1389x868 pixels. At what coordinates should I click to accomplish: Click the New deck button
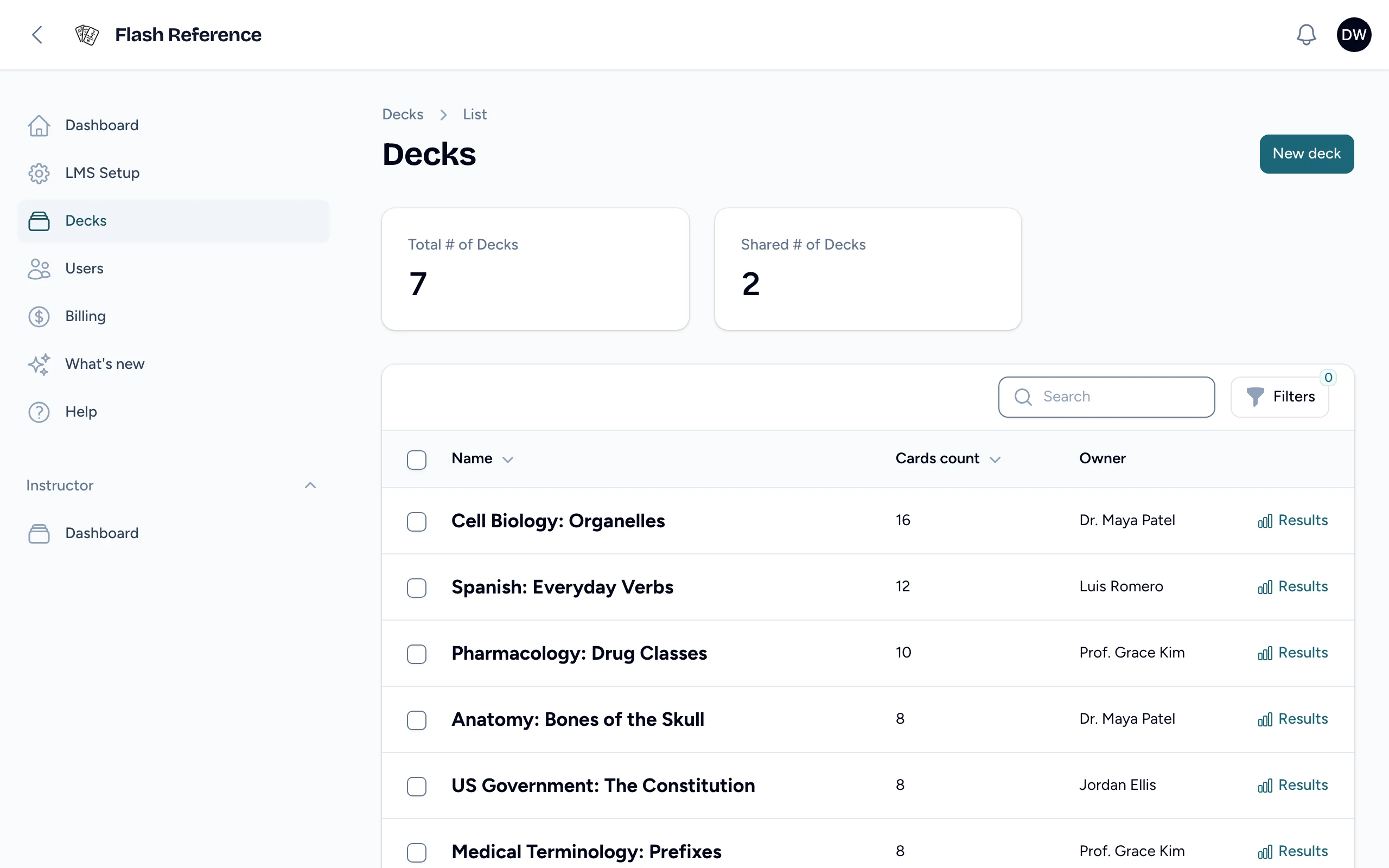pos(1307,154)
